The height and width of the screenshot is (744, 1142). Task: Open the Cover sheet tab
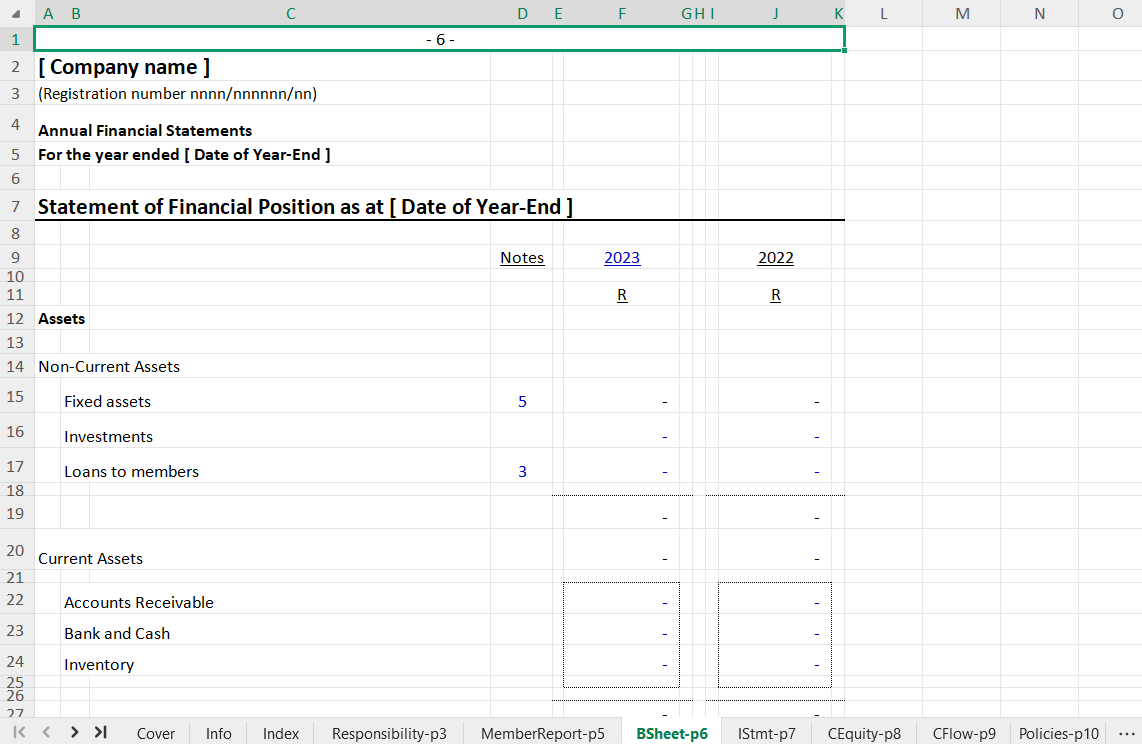pos(155,733)
